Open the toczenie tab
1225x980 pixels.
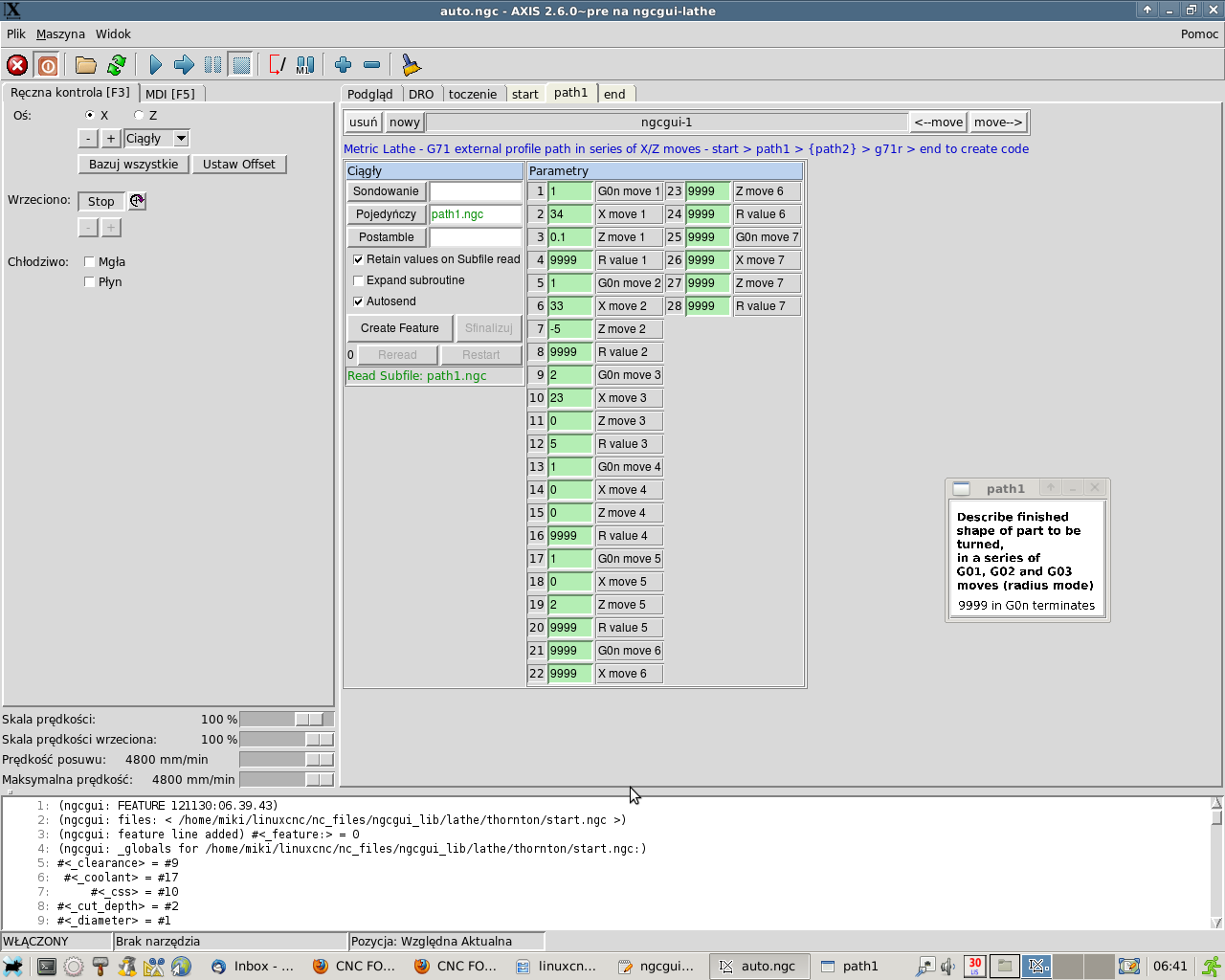pyautogui.click(x=473, y=94)
